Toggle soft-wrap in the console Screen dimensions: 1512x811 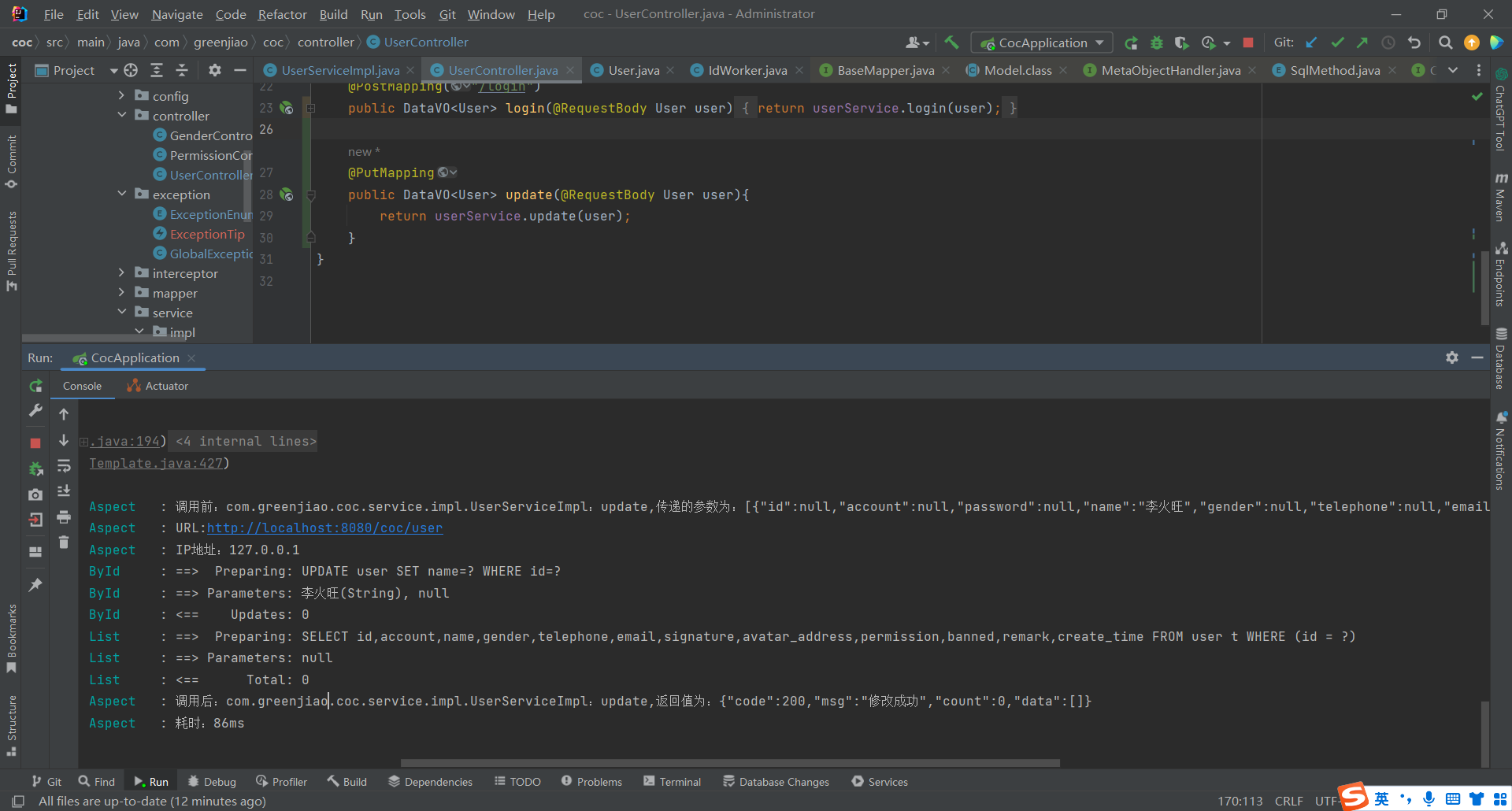pos(64,466)
